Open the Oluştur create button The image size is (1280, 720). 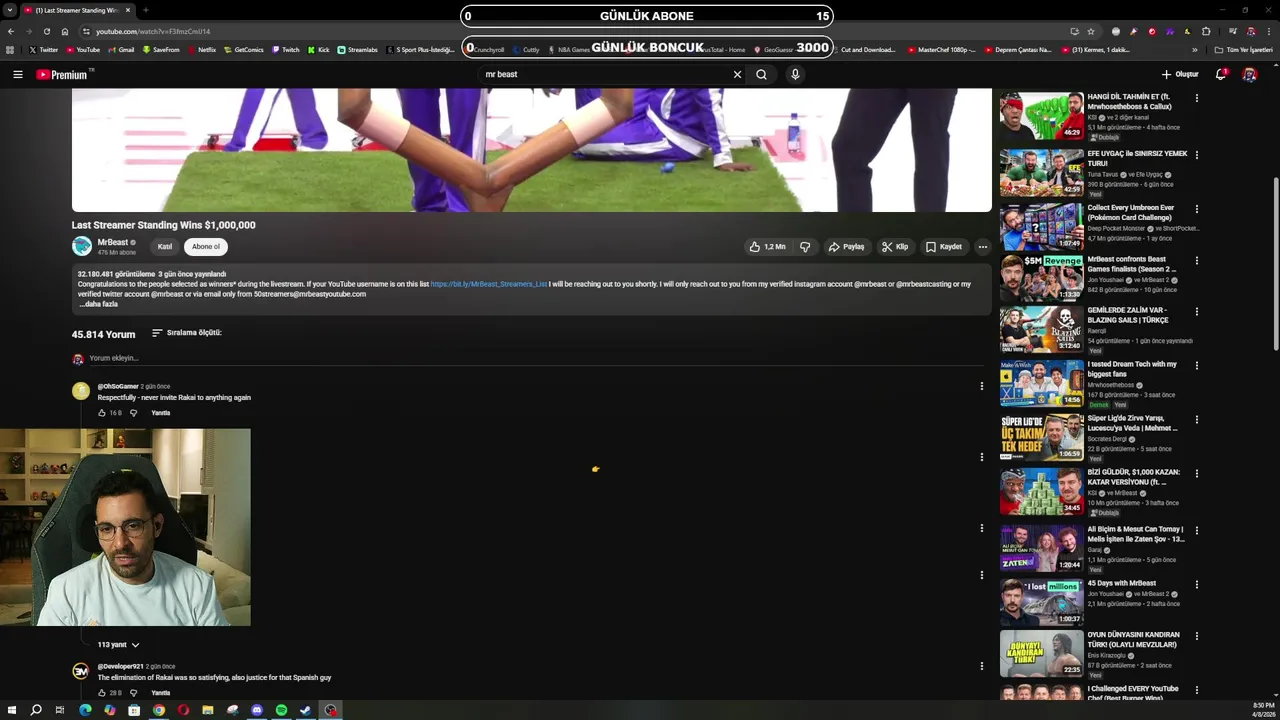coord(1180,74)
